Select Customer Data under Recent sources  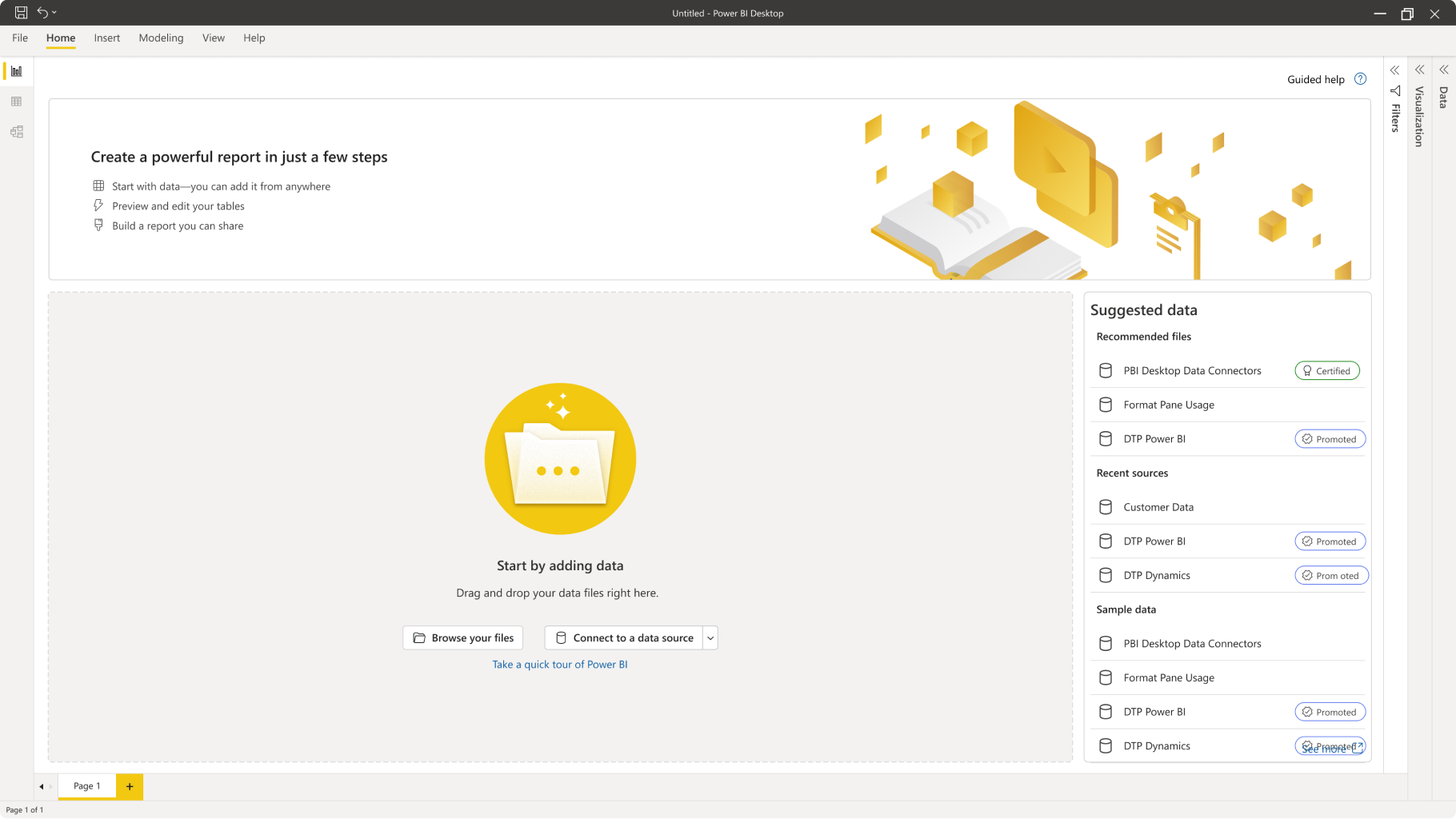click(1158, 507)
